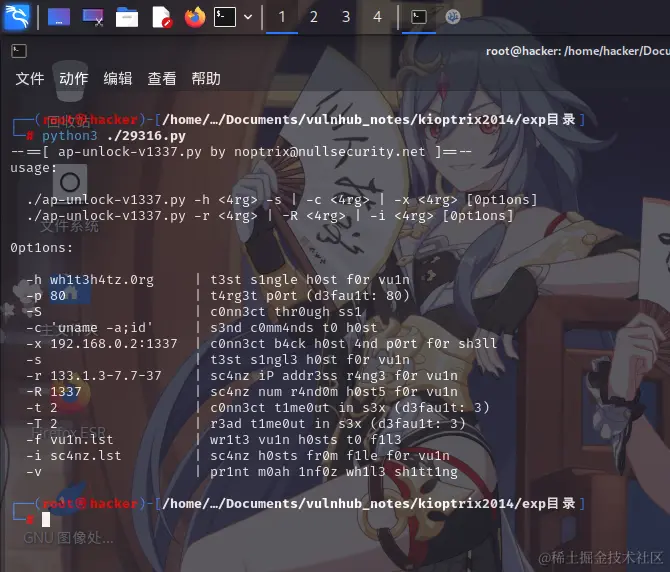Click the highlighted 'wh1t3h4tz.0rg' text
The width and height of the screenshot is (670, 572).
(x=102, y=280)
